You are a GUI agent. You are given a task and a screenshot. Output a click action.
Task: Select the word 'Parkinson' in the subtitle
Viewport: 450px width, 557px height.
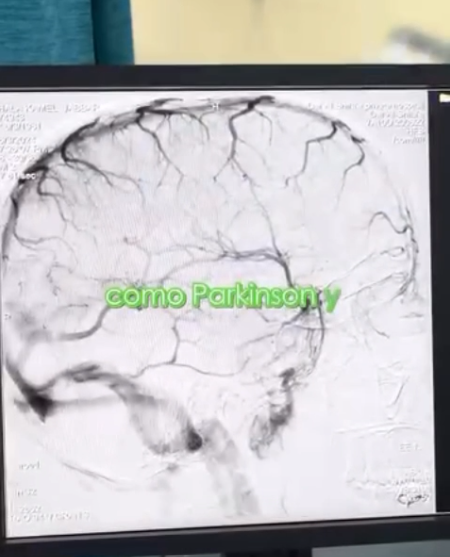255,295
